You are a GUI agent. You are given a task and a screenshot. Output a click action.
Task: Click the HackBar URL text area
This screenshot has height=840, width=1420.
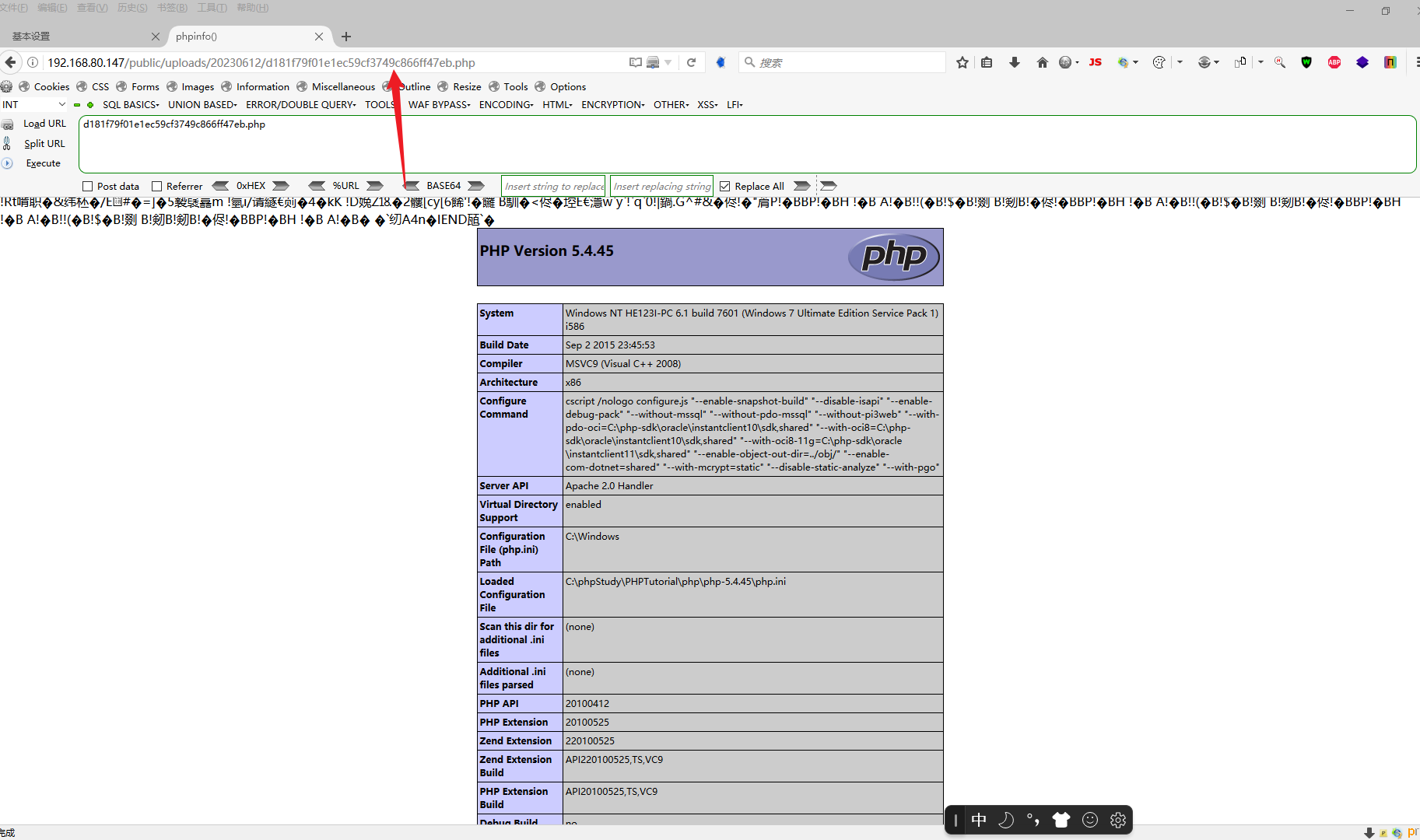tap(747, 144)
